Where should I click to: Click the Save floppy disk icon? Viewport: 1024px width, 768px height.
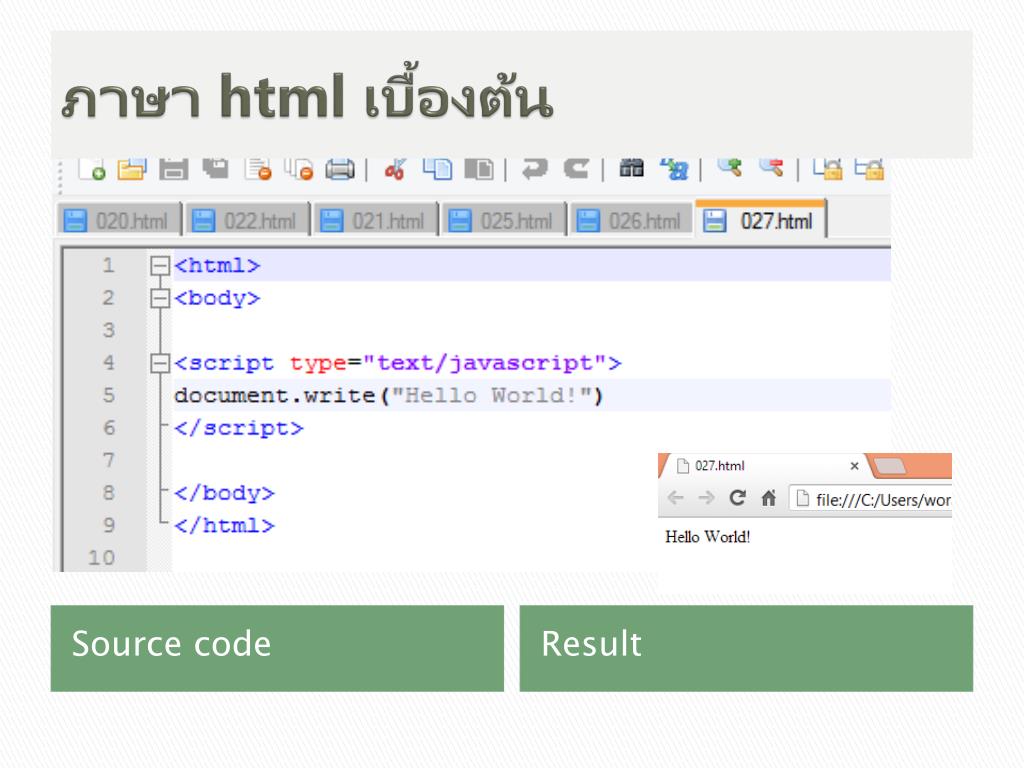tap(173, 169)
